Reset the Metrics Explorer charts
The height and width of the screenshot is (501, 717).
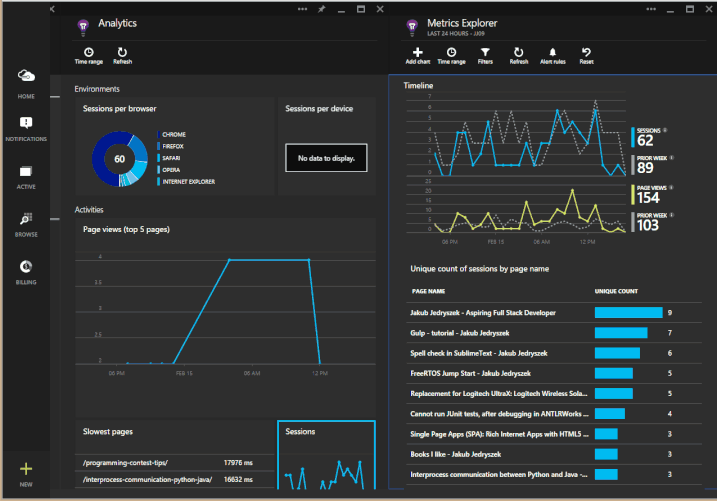coord(586,54)
